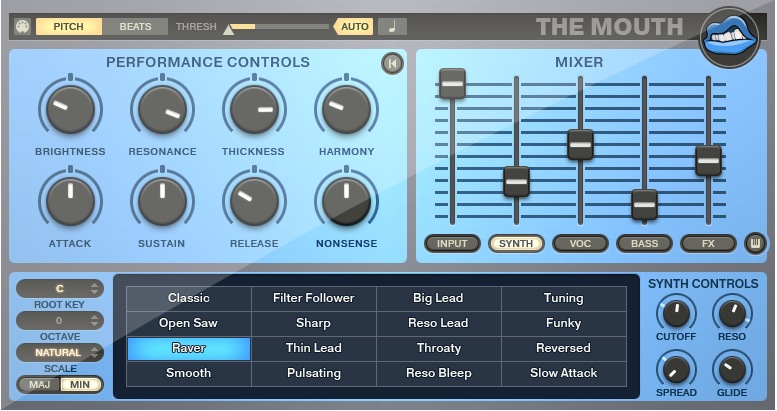The image size is (777, 411).
Task: Click the Synth mixer fader handle
Action: point(516,181)
